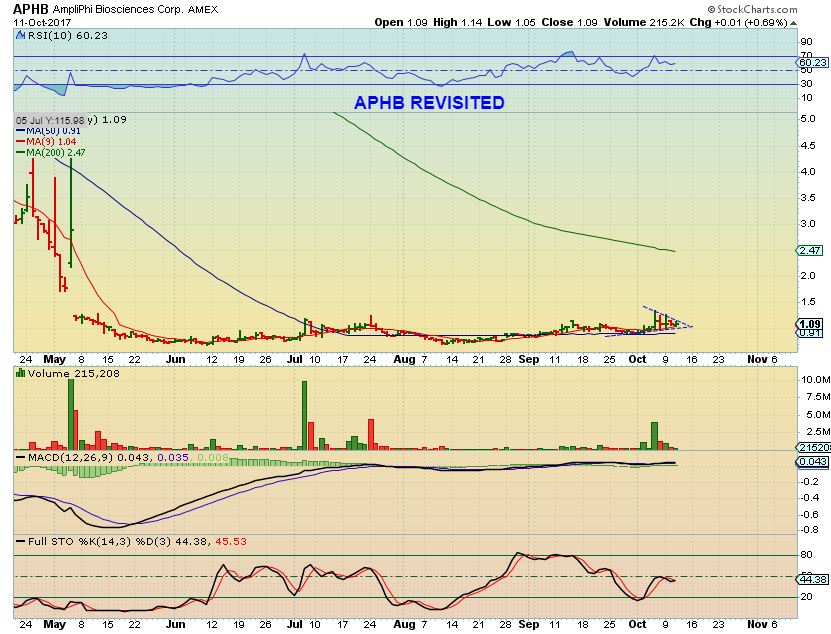This screenshot has height=634, width=831.
Task: Click the Low 1.05 value in the header
Action: click(511, 22)
